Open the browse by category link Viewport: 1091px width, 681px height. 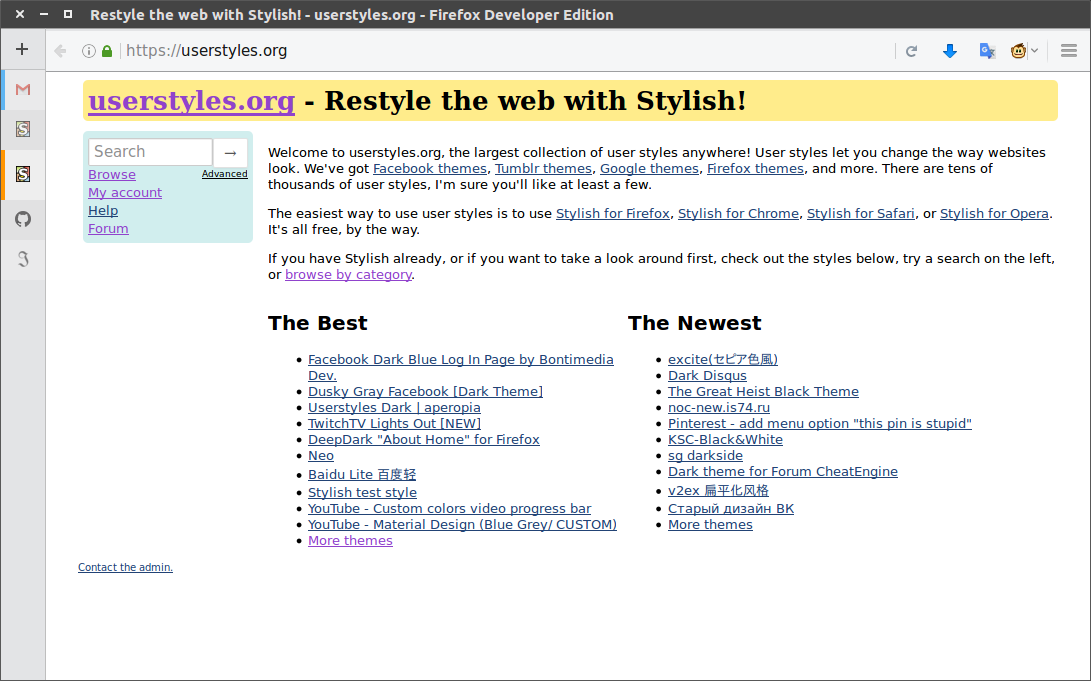(349, 275)
